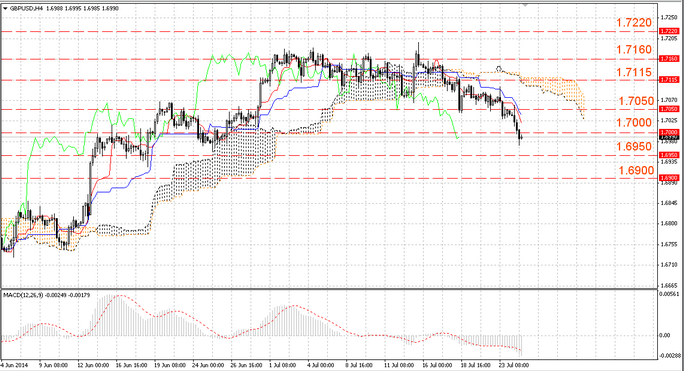
Task: Click the 1.7070 price scale value
Action: (x=669, y=100)
